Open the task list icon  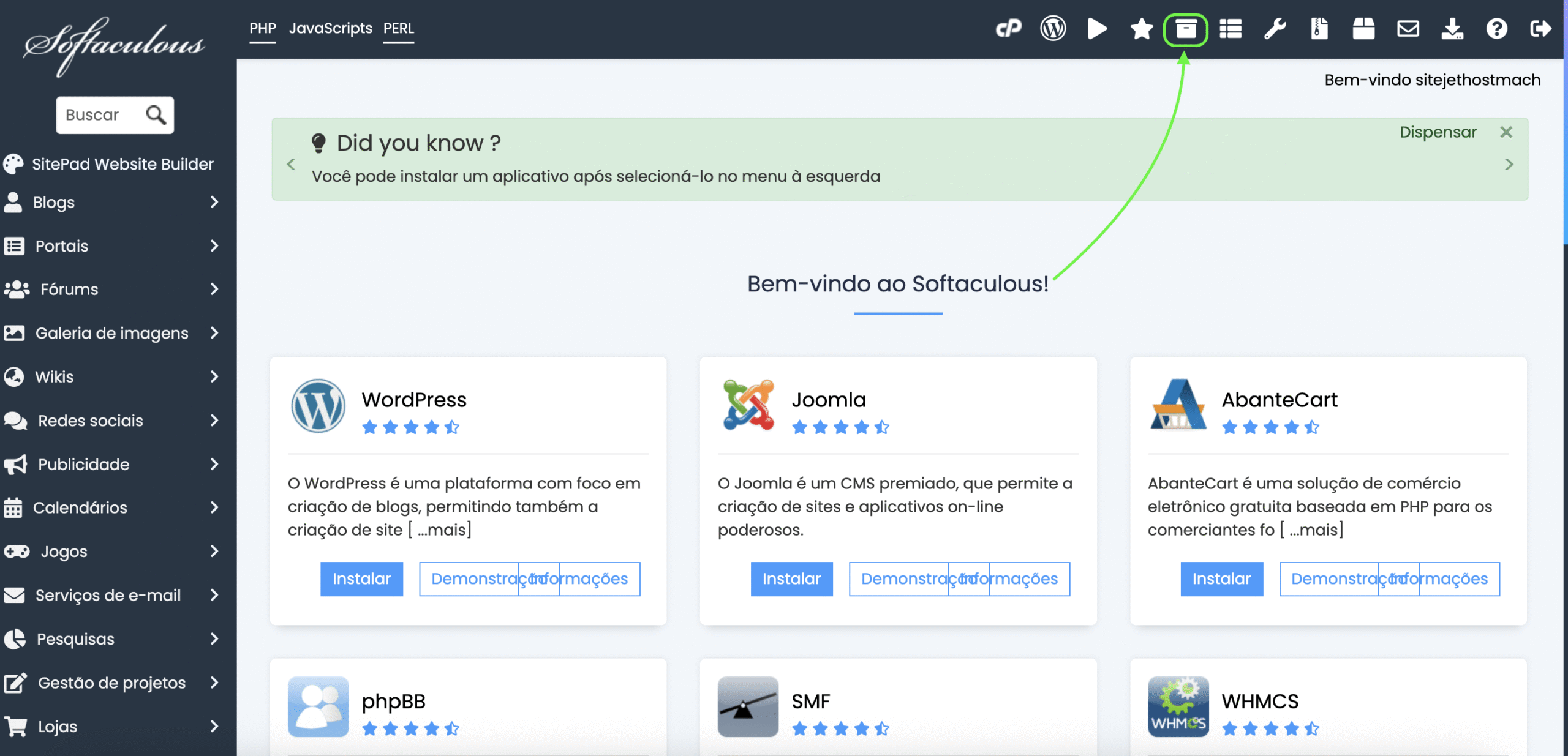[x=1231, y=29]
